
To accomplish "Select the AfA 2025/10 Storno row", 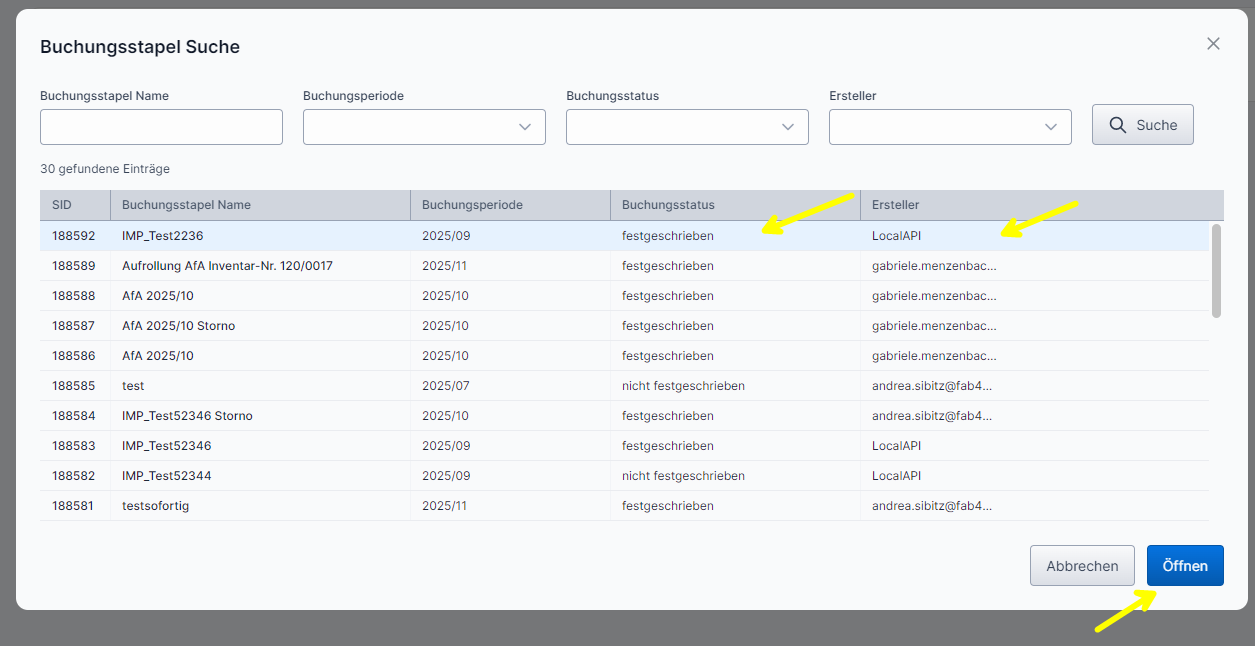I will (x=178, y=326).
